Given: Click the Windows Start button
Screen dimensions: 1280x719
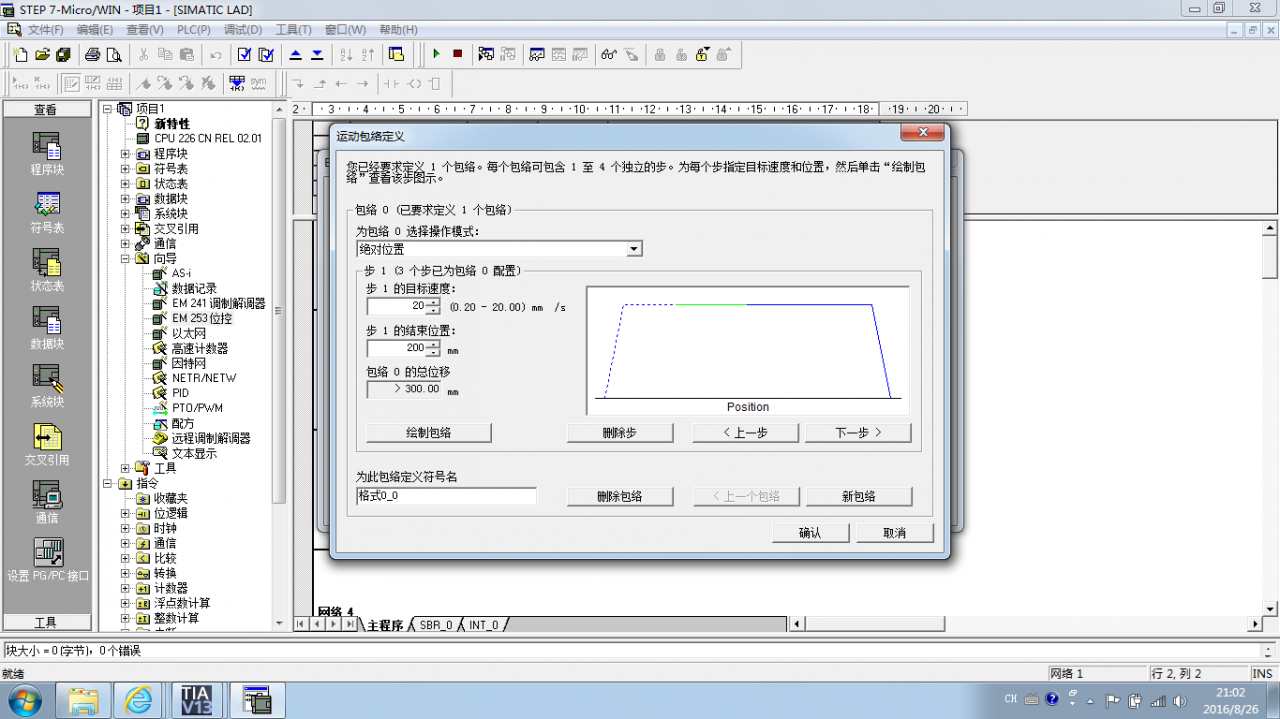Looking at the screenshot, I should [x=23, y=699].
